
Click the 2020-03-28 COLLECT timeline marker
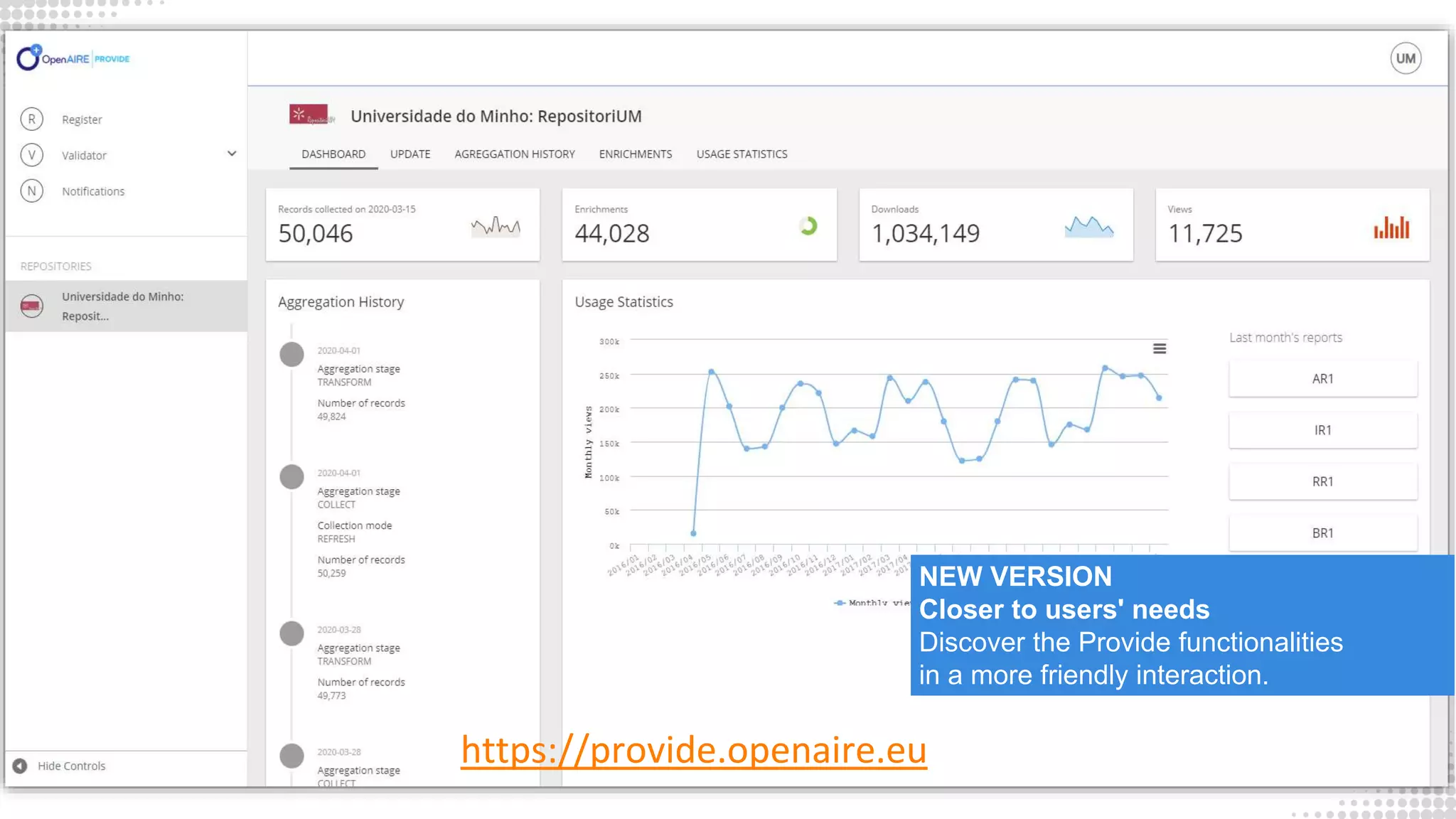click(291, 756)
